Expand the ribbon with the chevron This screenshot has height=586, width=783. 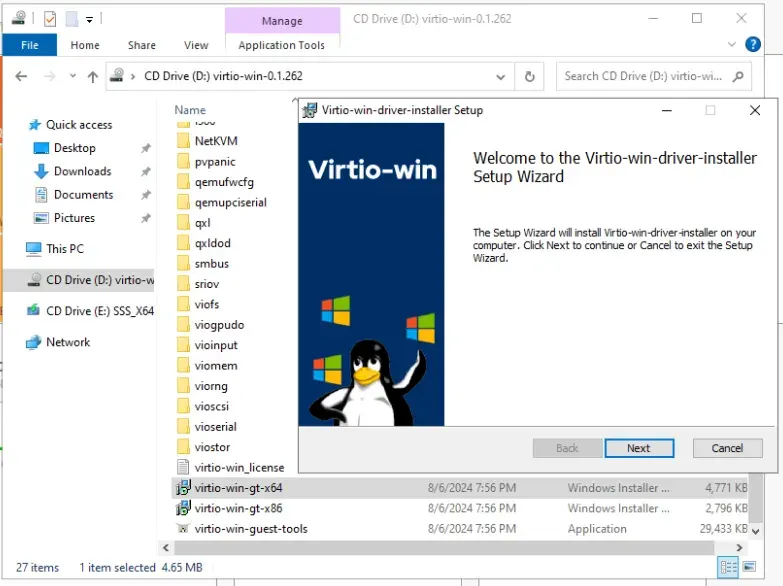pos(732,44)
